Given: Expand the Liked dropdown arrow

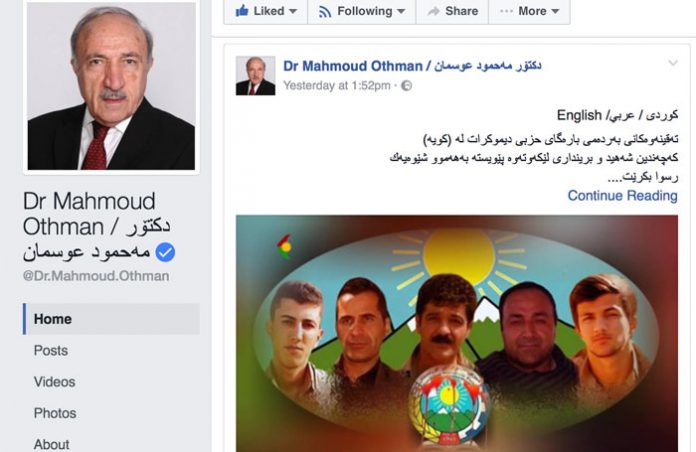Looking at the screenshot, I should click(293, 12).
